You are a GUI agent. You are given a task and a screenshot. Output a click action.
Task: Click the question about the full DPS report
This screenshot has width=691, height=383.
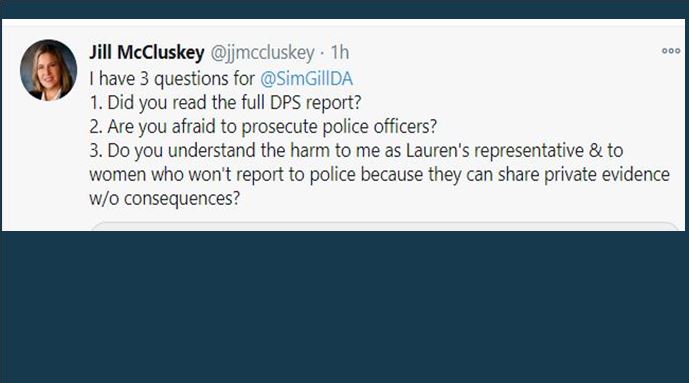tap(225, 103)
